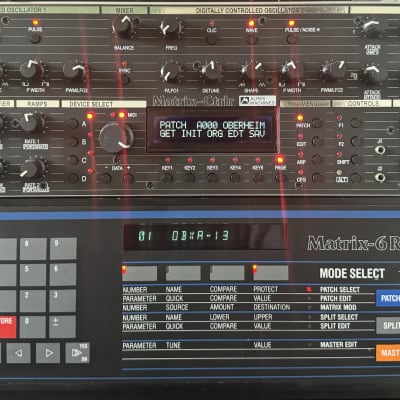
Task: Decrease value with DATA minus button
Action: [x=106, y=178]
